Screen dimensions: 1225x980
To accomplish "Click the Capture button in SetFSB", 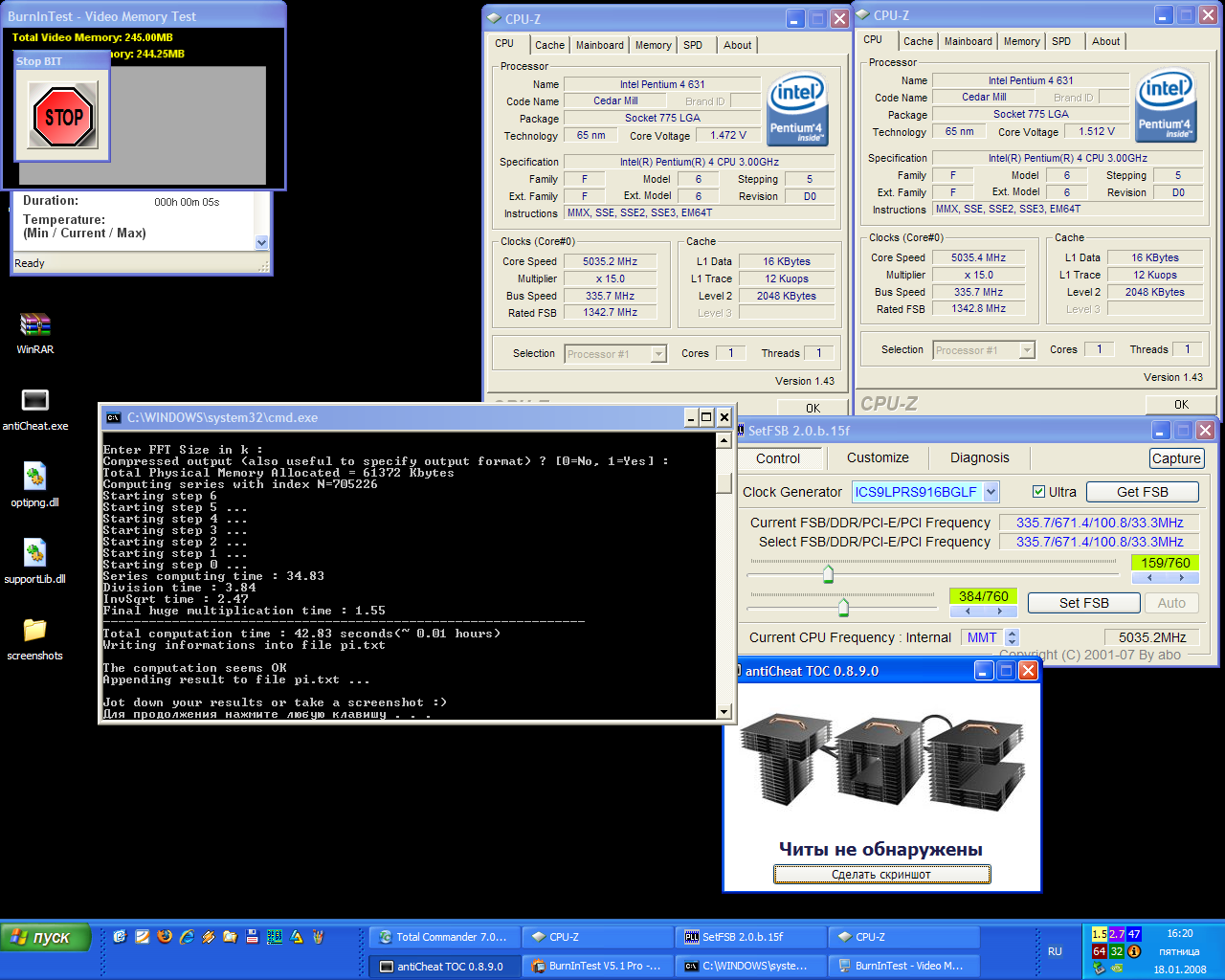I will 1176,458.
